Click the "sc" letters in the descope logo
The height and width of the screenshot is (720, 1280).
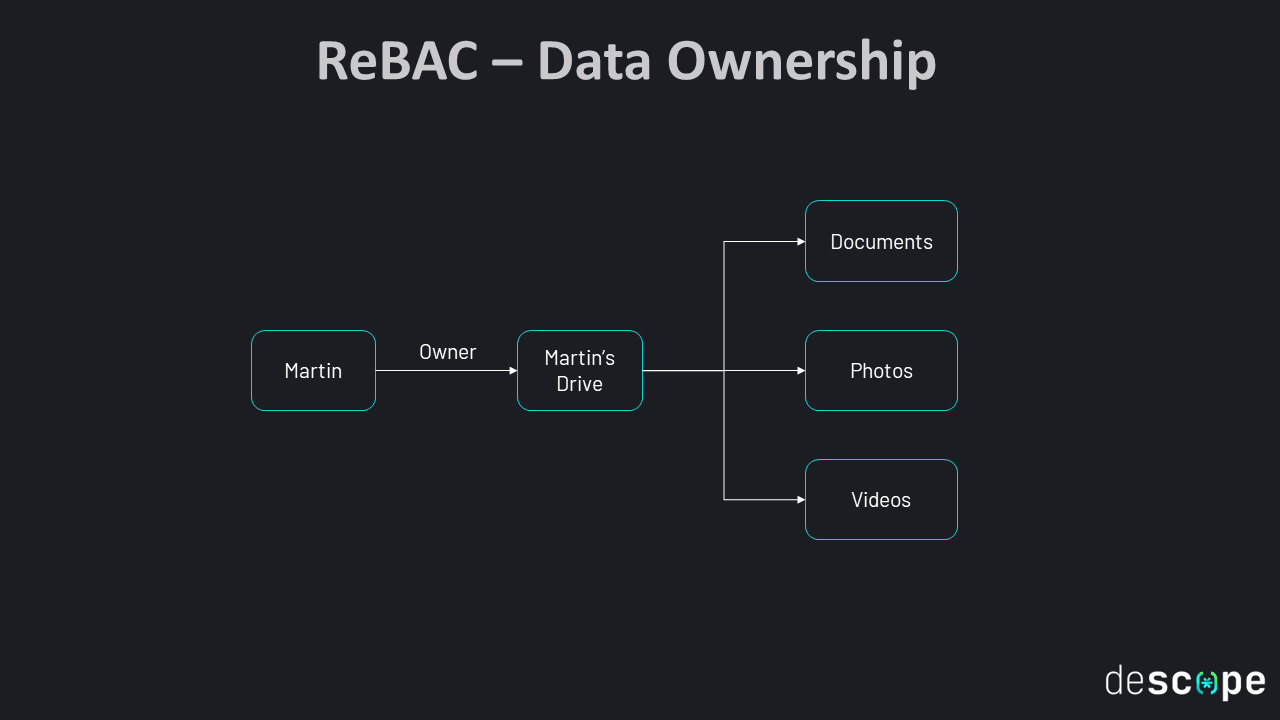click(x=1170, y=683)
